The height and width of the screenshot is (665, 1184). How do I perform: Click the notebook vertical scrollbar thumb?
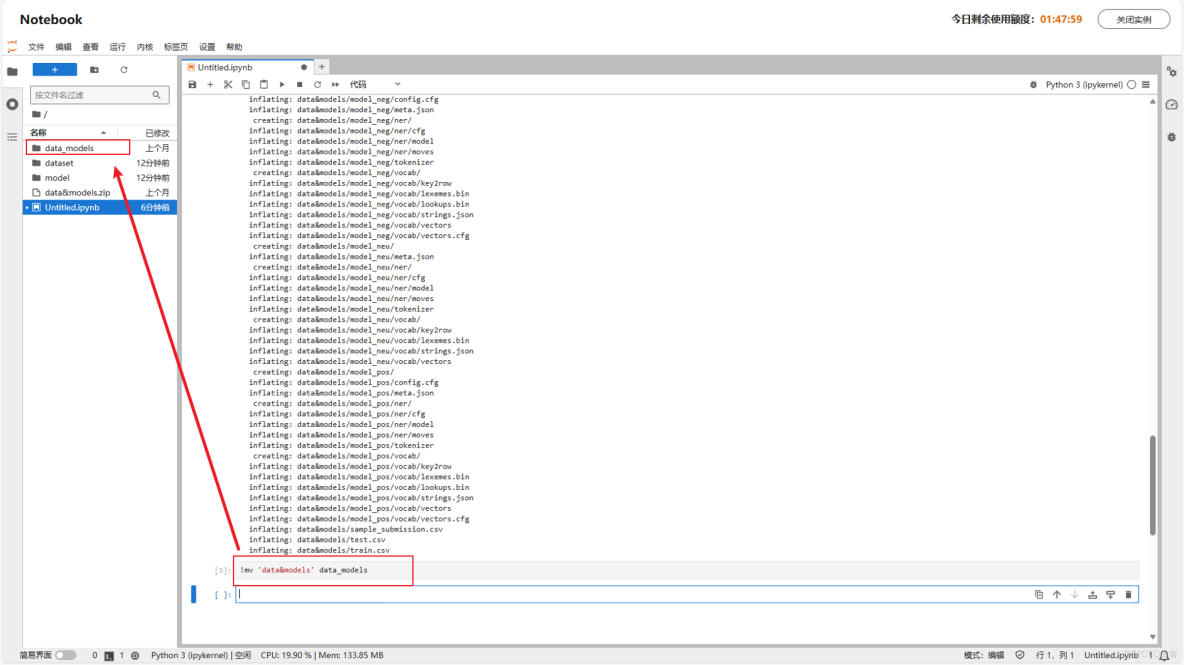tap(1152, 485)
